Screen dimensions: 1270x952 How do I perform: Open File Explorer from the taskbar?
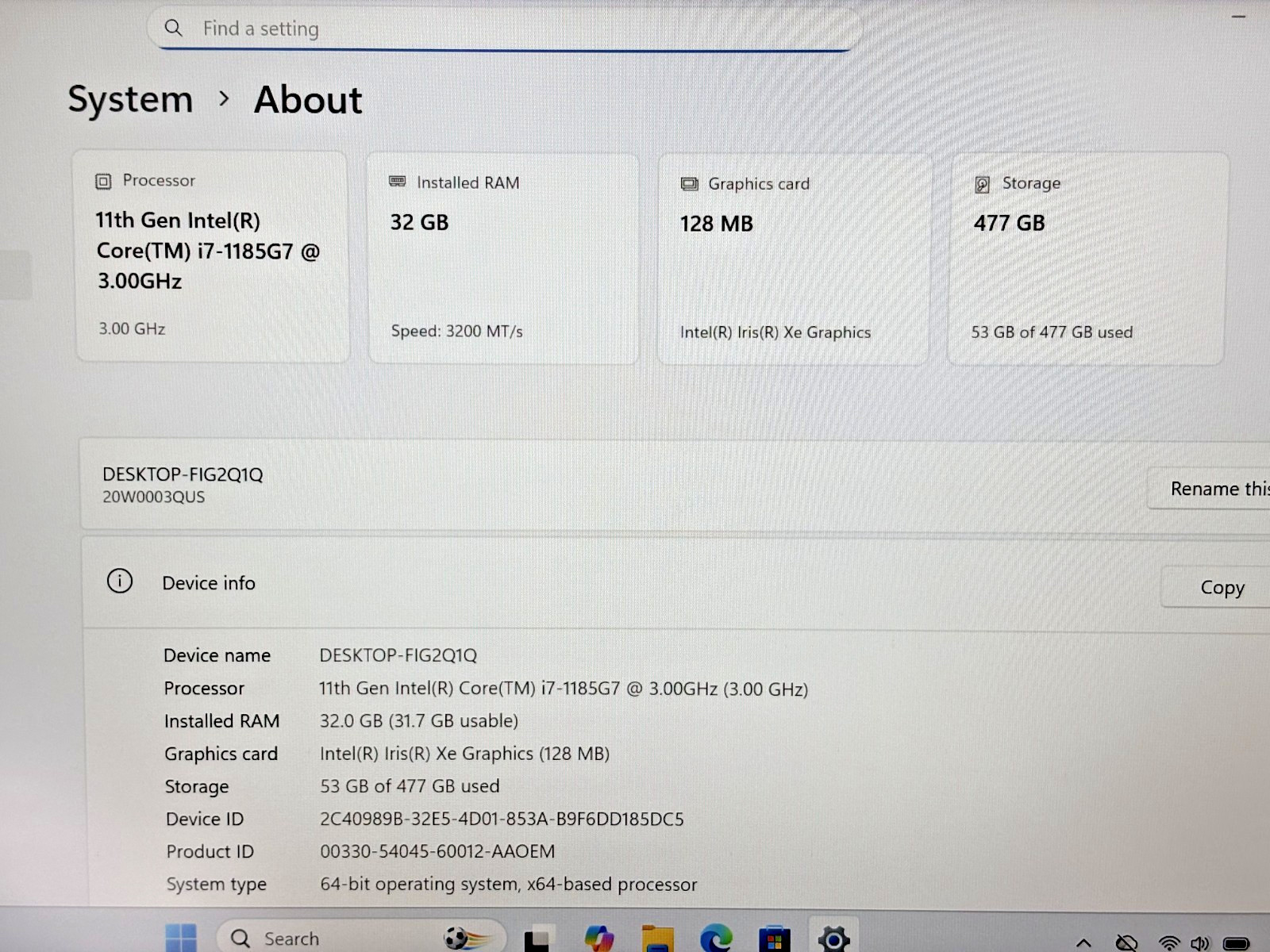point(657,939)
